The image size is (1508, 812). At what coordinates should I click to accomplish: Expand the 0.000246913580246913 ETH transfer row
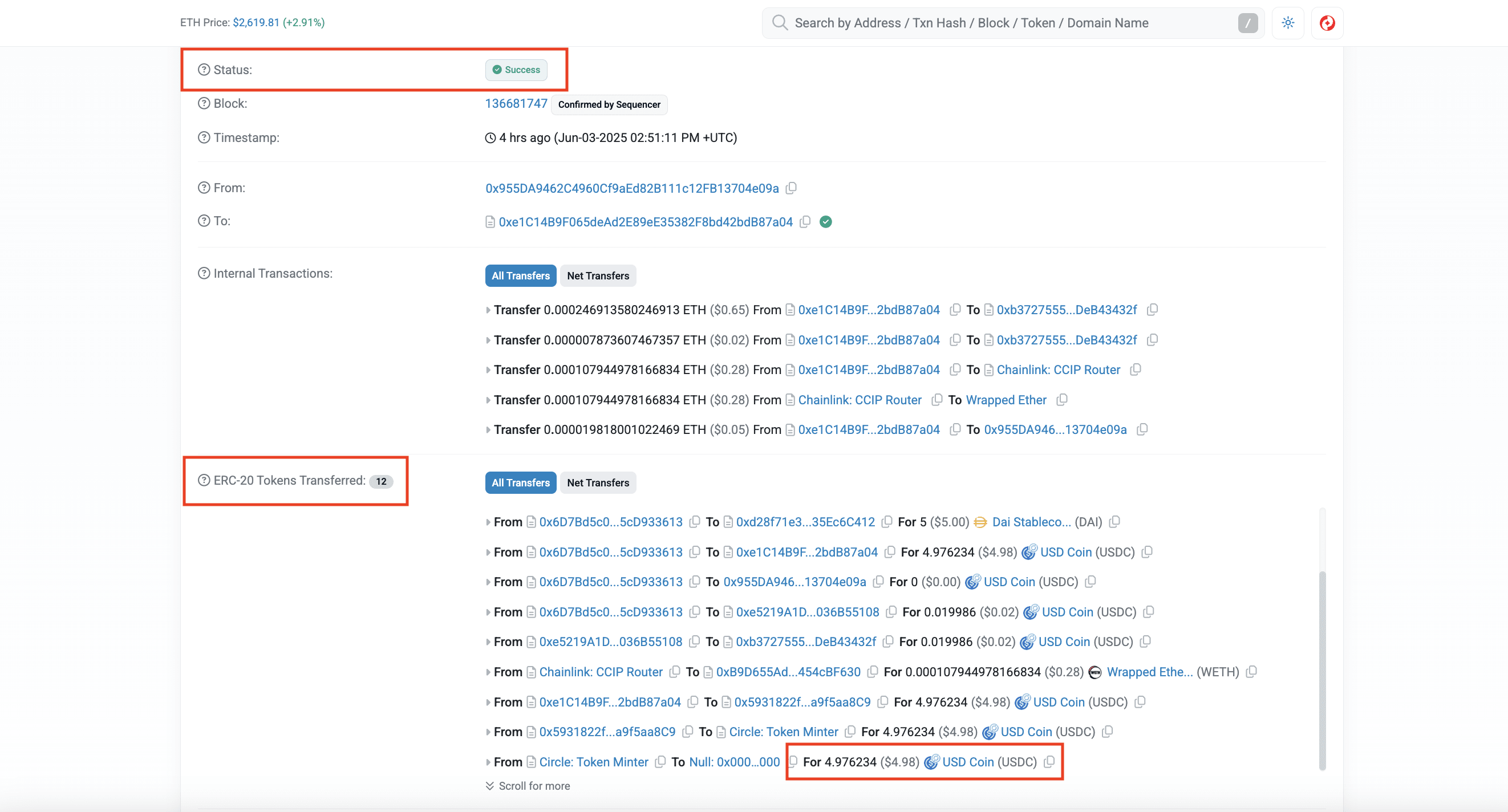488,310
